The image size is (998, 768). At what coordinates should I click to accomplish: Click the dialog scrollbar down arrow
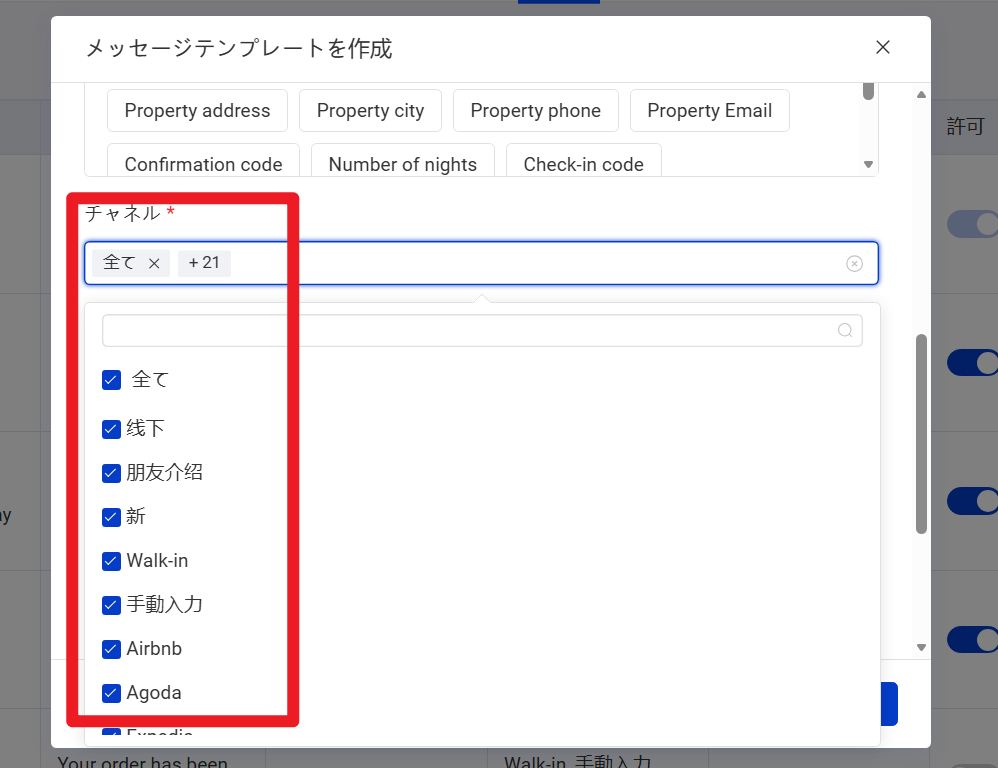pyautogui.click(x=921, y=648)
